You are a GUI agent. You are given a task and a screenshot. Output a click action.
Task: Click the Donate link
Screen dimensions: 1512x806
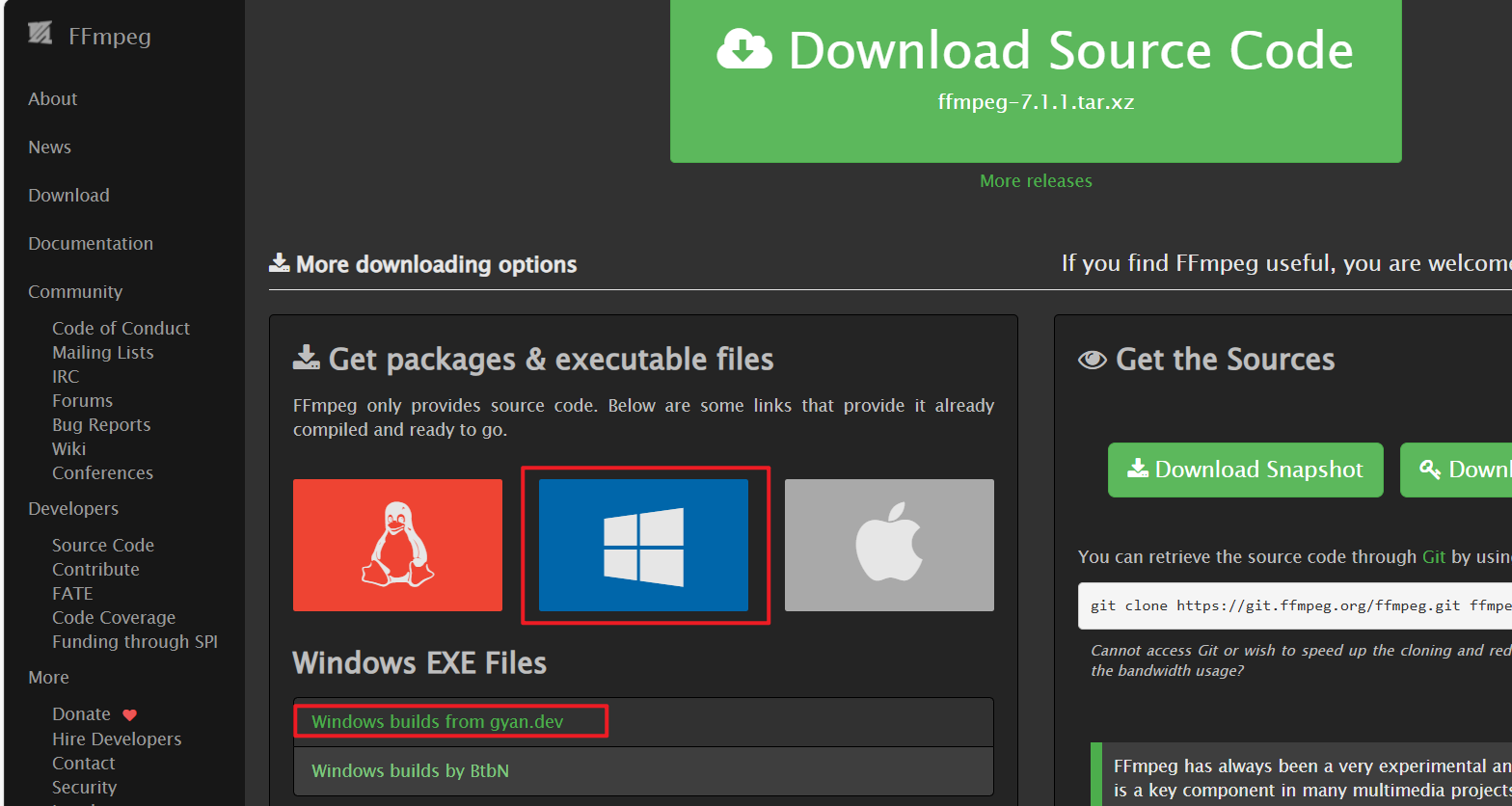81,714
